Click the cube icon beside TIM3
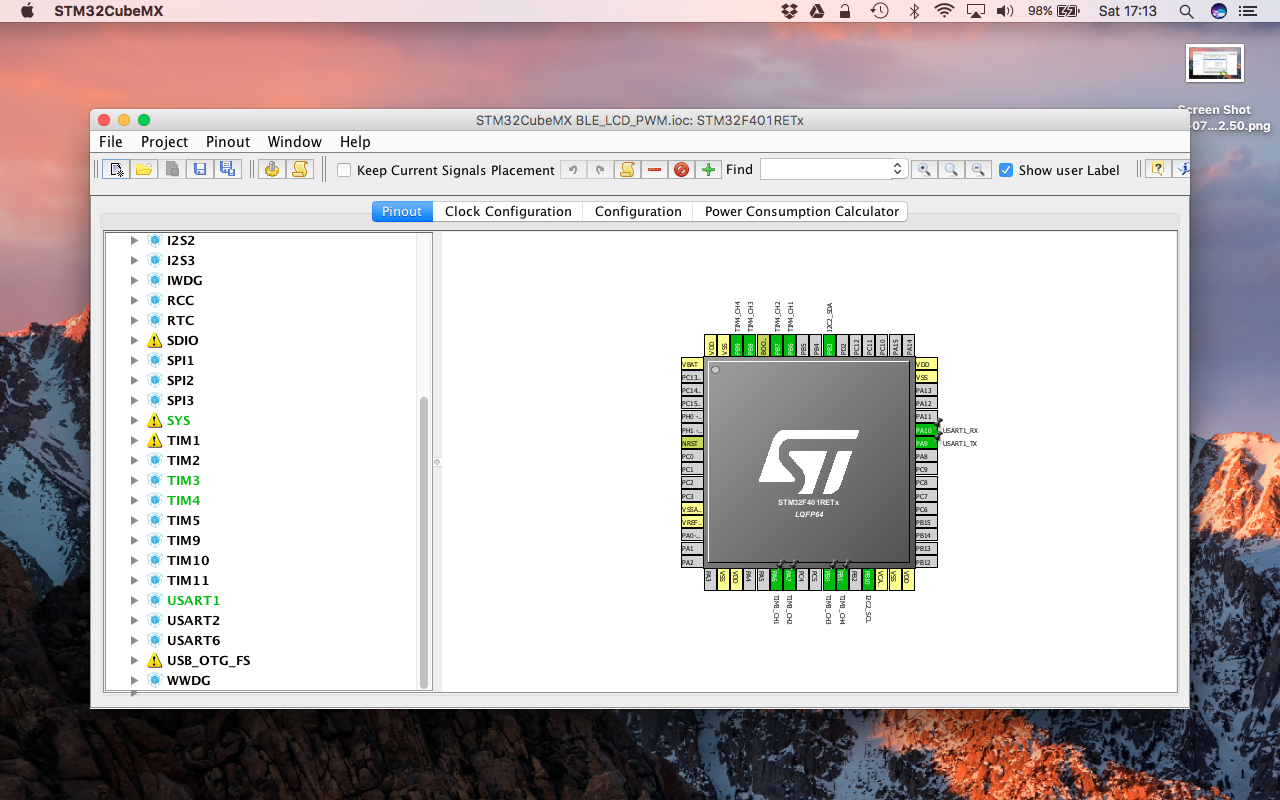This screenshot has width=1280, height=800. 154,480
